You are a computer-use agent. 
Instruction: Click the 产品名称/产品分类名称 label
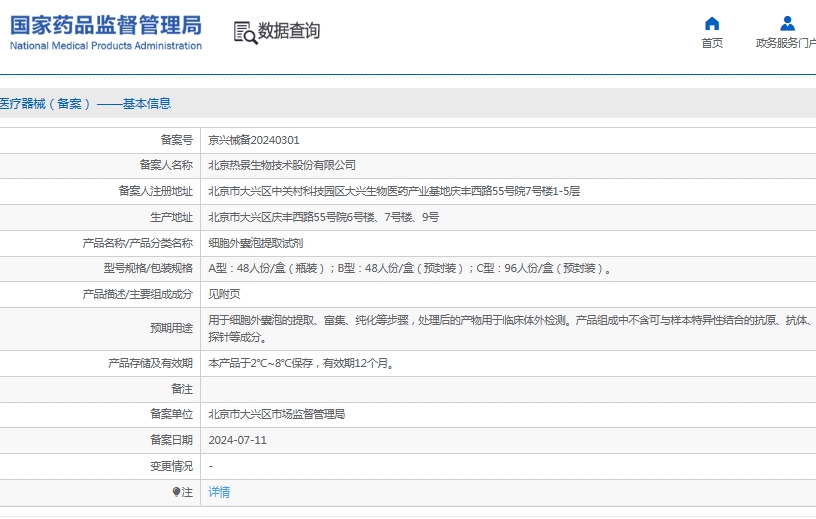click(137, 243)
